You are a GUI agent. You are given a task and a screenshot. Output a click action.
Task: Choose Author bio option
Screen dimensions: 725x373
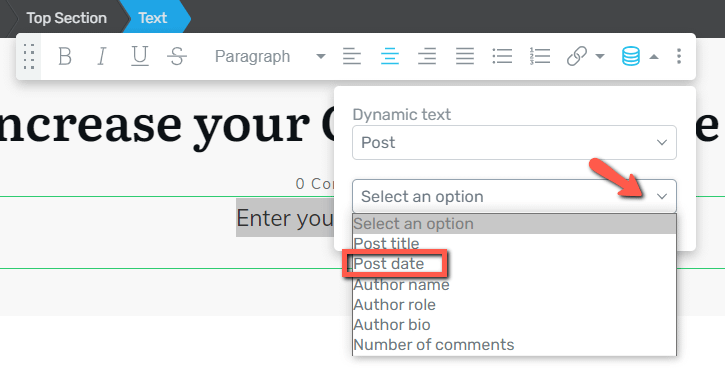[514, 324]
